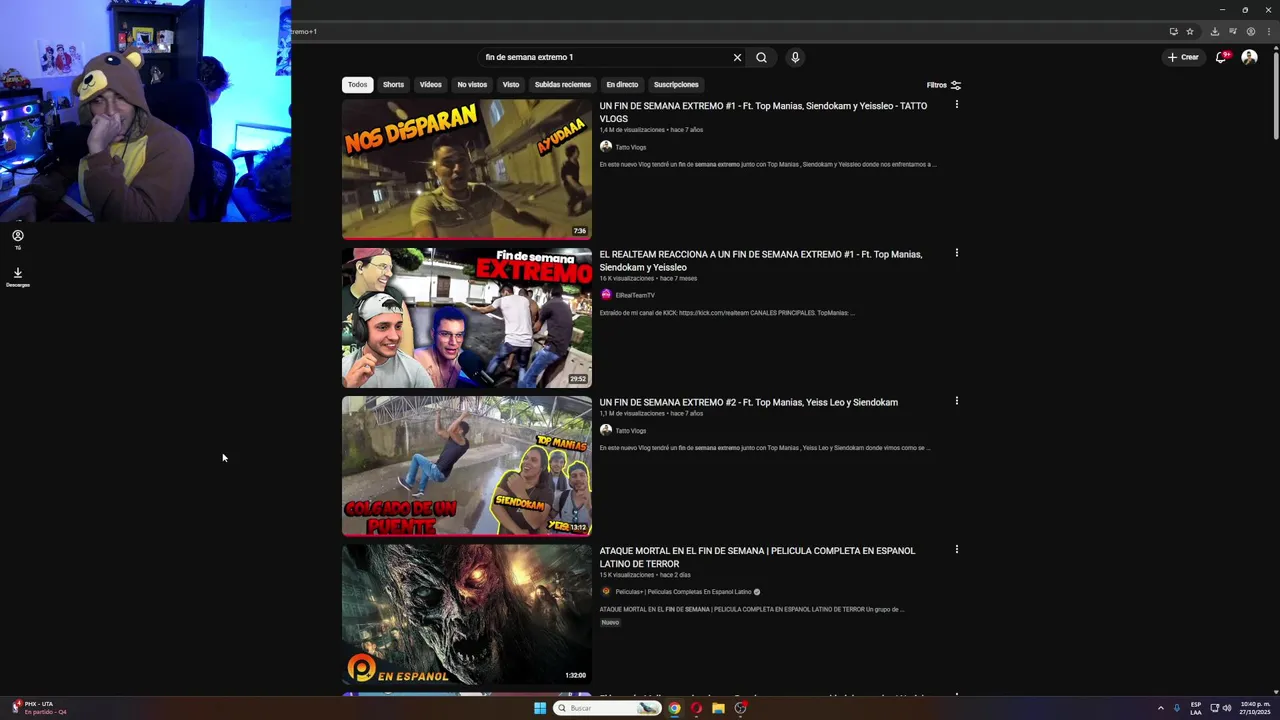
Task: Open Chrome downloads icon in toolbar
Action: point(1215,31)
